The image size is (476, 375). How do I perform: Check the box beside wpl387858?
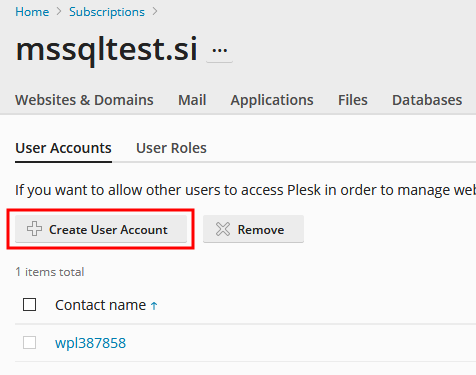pos(29,342)
